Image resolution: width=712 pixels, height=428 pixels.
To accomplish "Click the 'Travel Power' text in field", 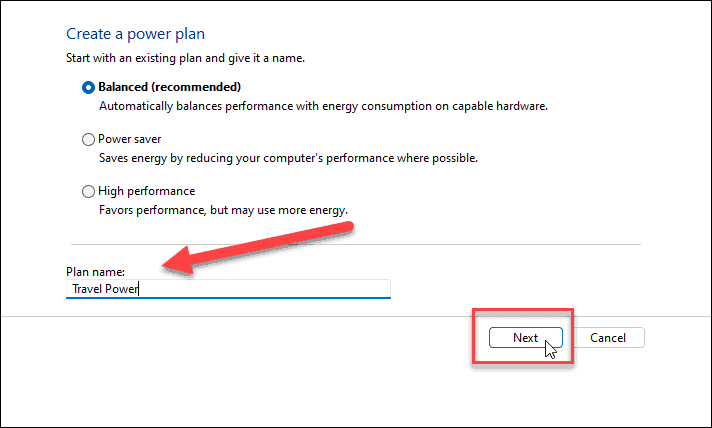I will 104,289.
